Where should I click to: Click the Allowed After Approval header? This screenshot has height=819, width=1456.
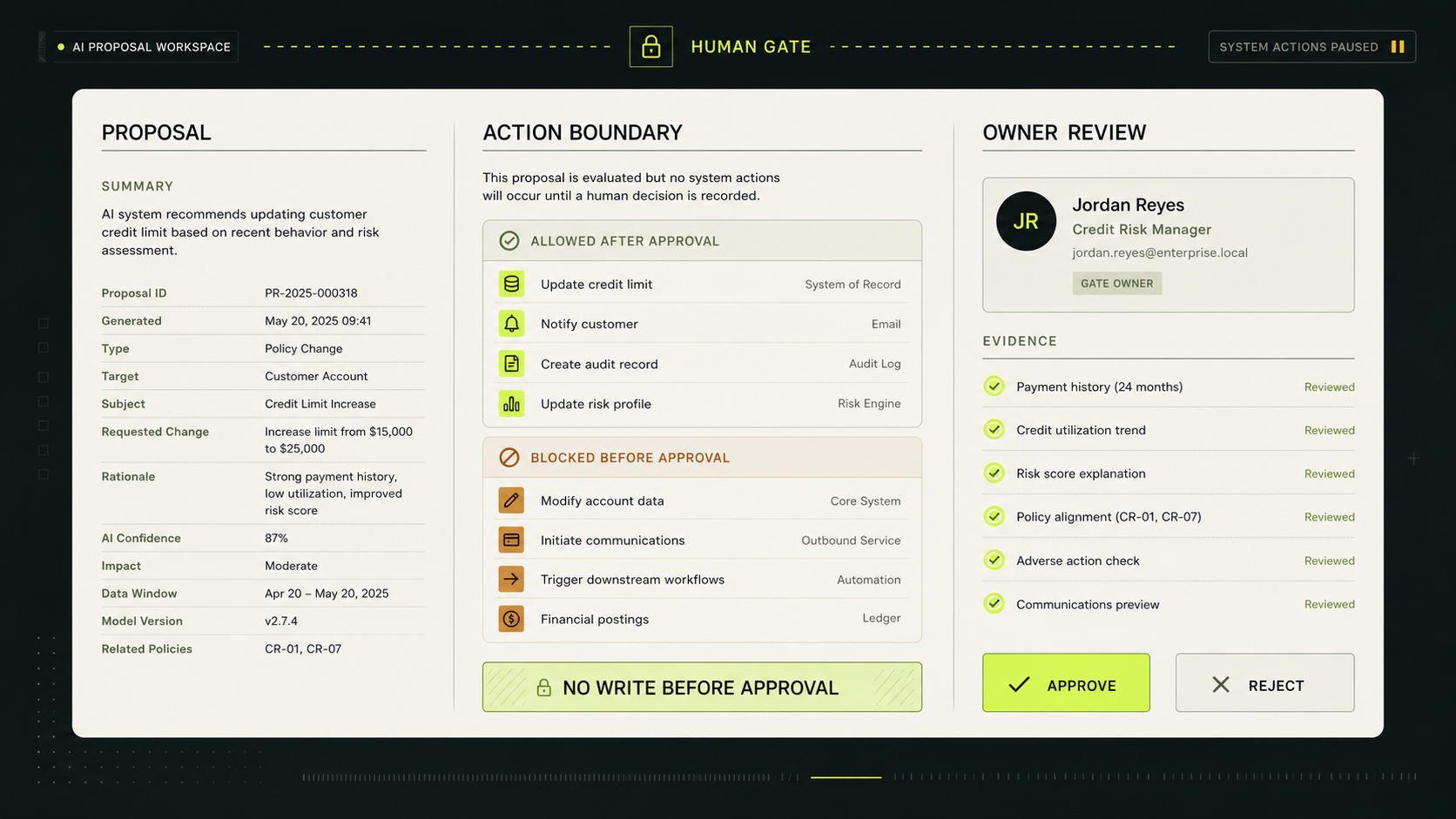click(702, 241)
